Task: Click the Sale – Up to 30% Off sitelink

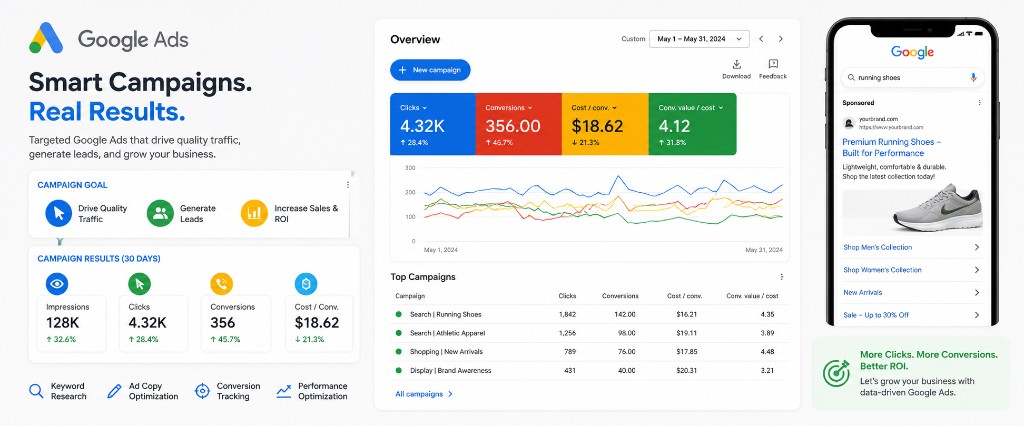Action: pyautogui.click(x=876, y=315)
